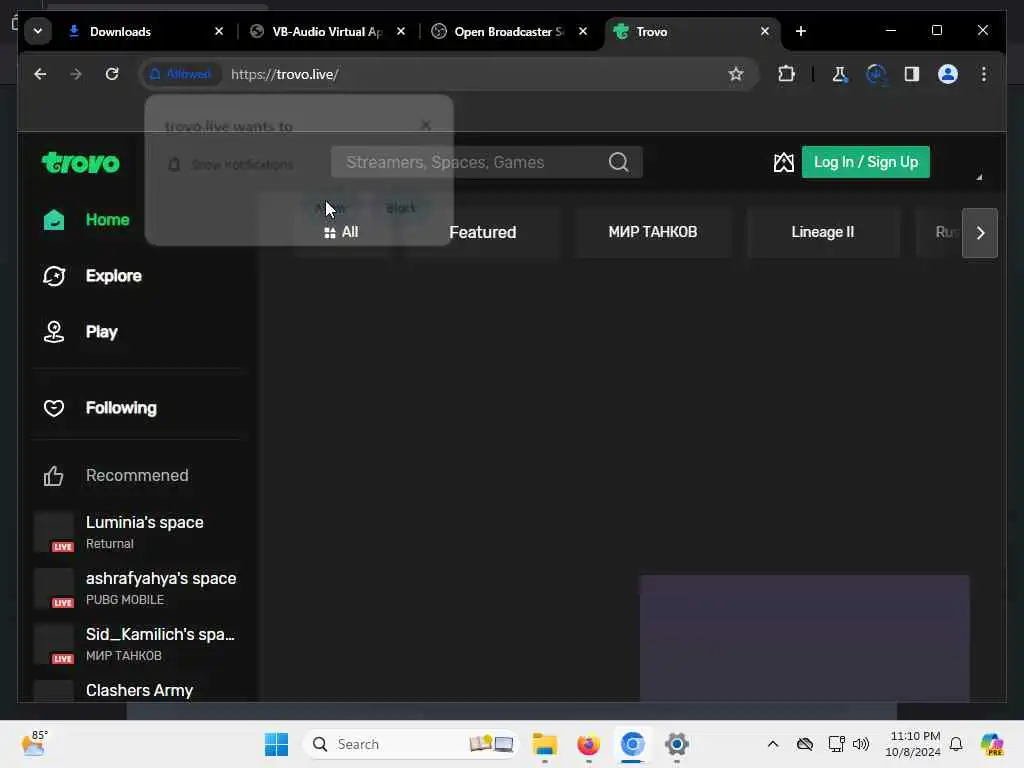Switch to Open Broadcaster tab

[509, 31]
